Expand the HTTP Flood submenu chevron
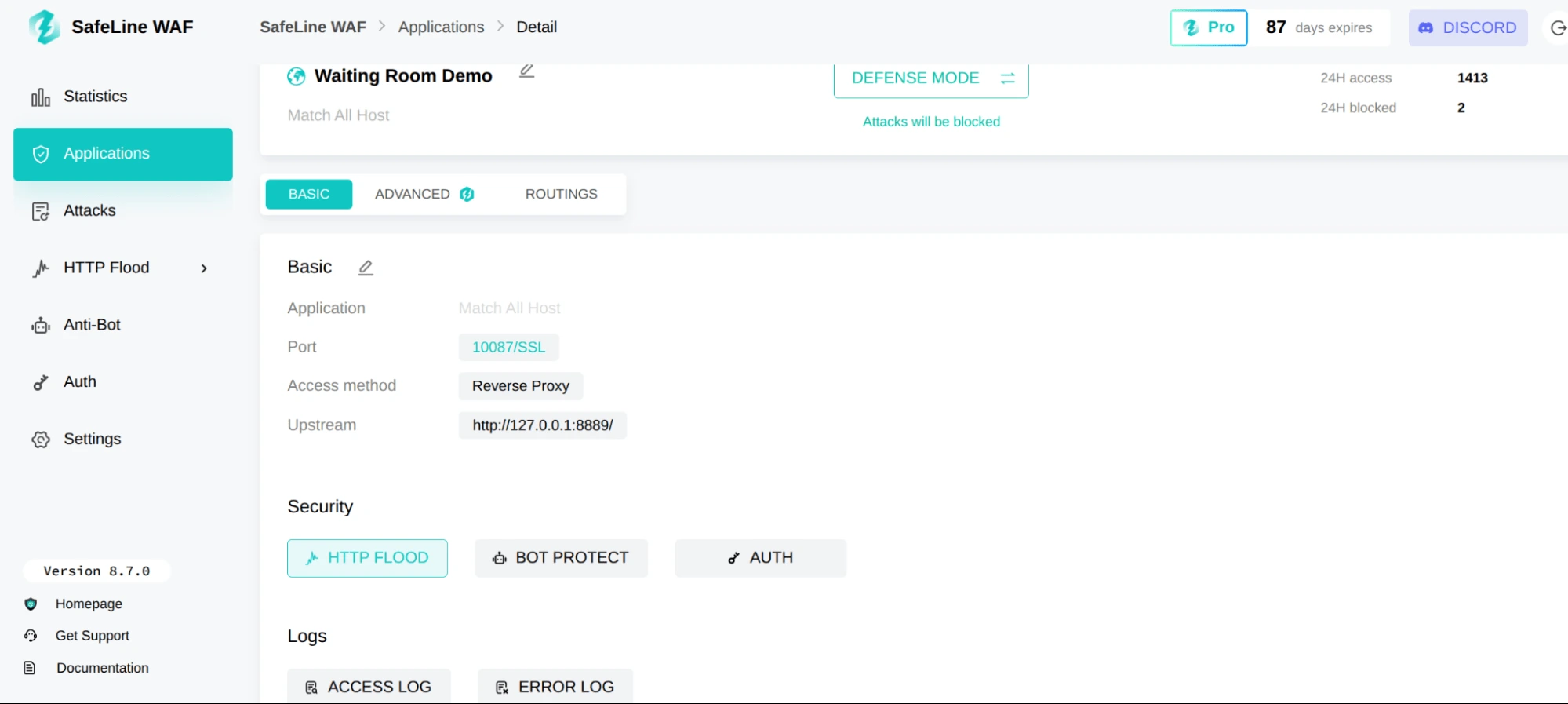This screenshot has width=1568, height=704. tap(204, 268)
